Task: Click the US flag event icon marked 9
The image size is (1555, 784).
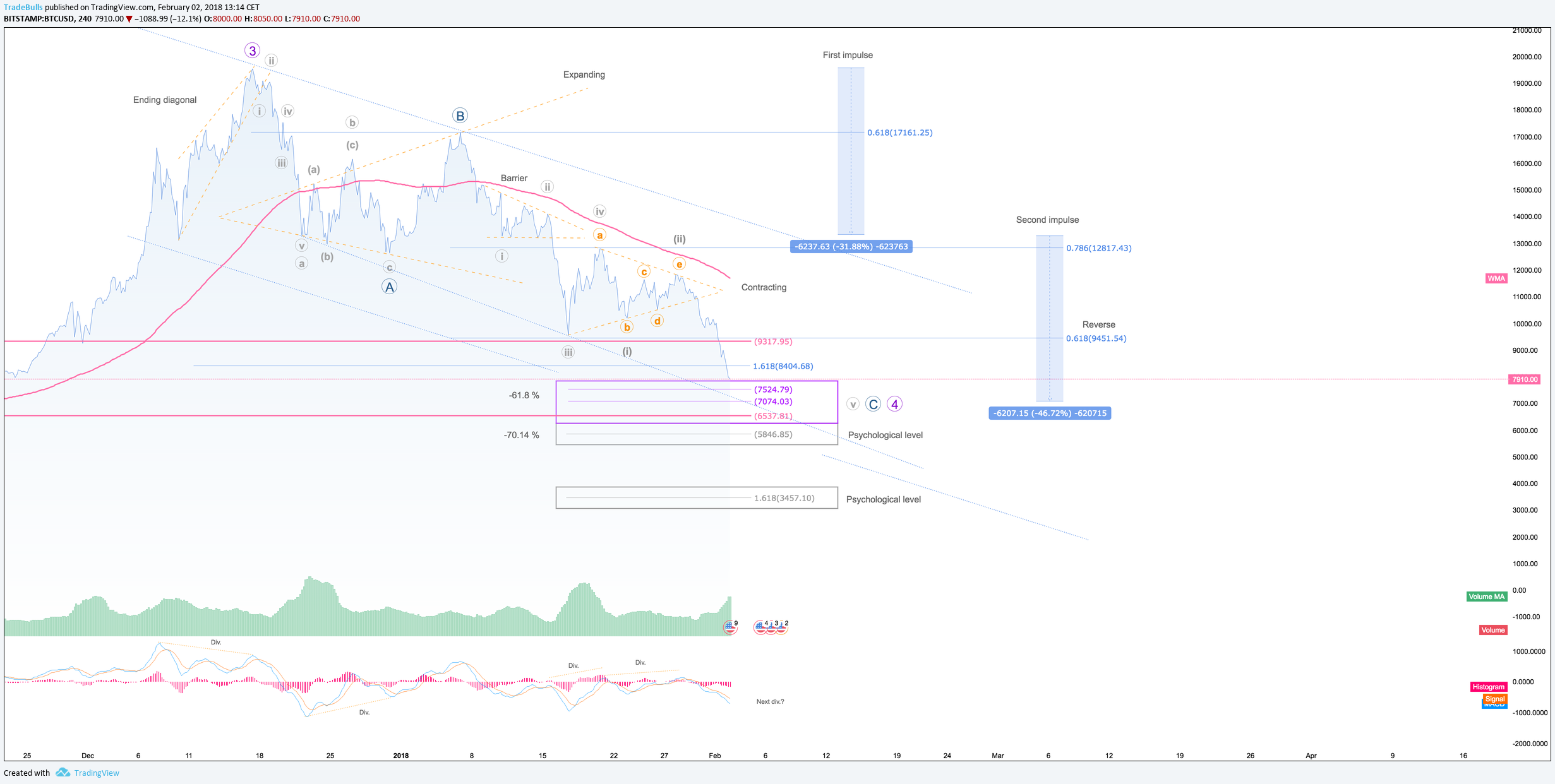Action: [x=730, y=626]
